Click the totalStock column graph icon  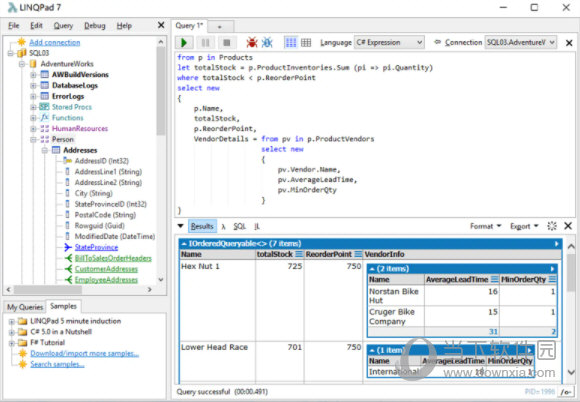(x=299, y=254)
